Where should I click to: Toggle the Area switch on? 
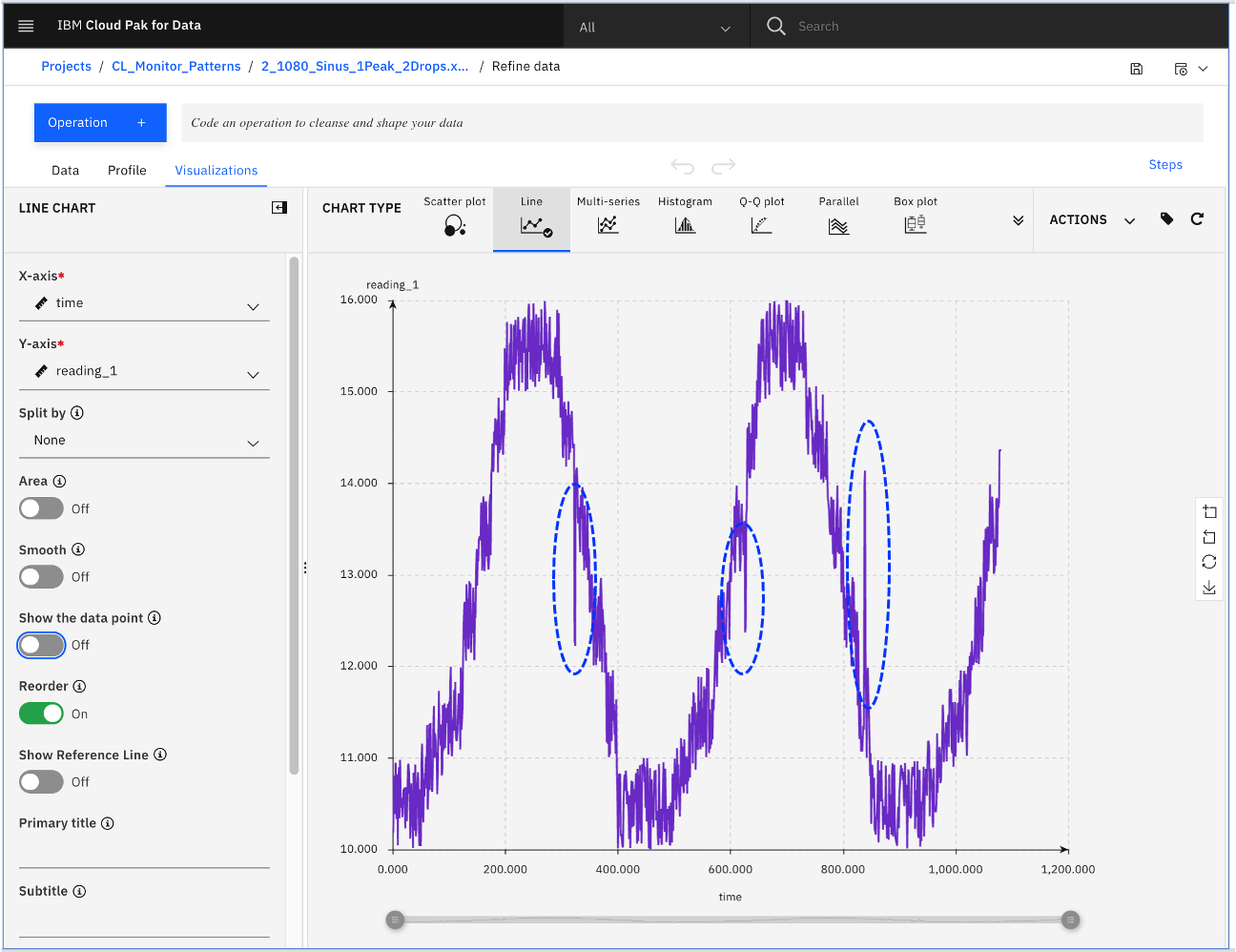41,508
